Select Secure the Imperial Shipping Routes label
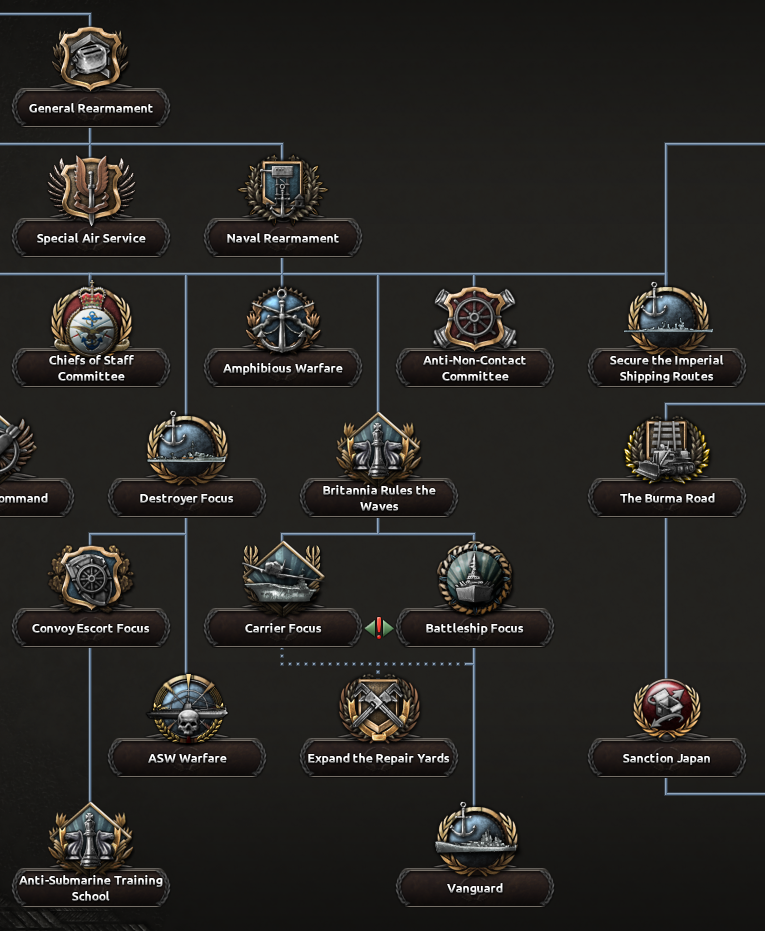 point(666,368)
